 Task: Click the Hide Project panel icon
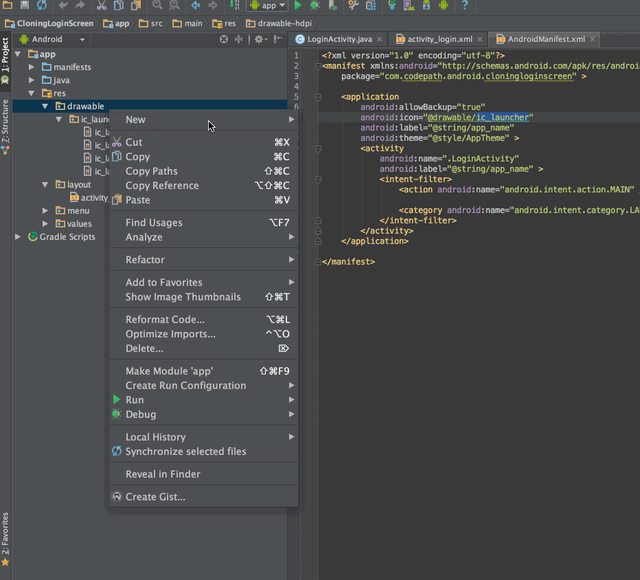click(277, 39)
